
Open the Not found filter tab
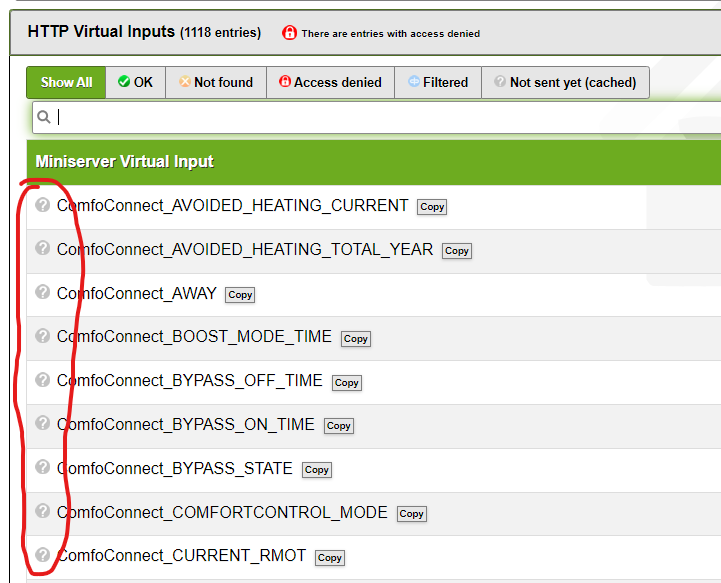(x=216, y=82)
